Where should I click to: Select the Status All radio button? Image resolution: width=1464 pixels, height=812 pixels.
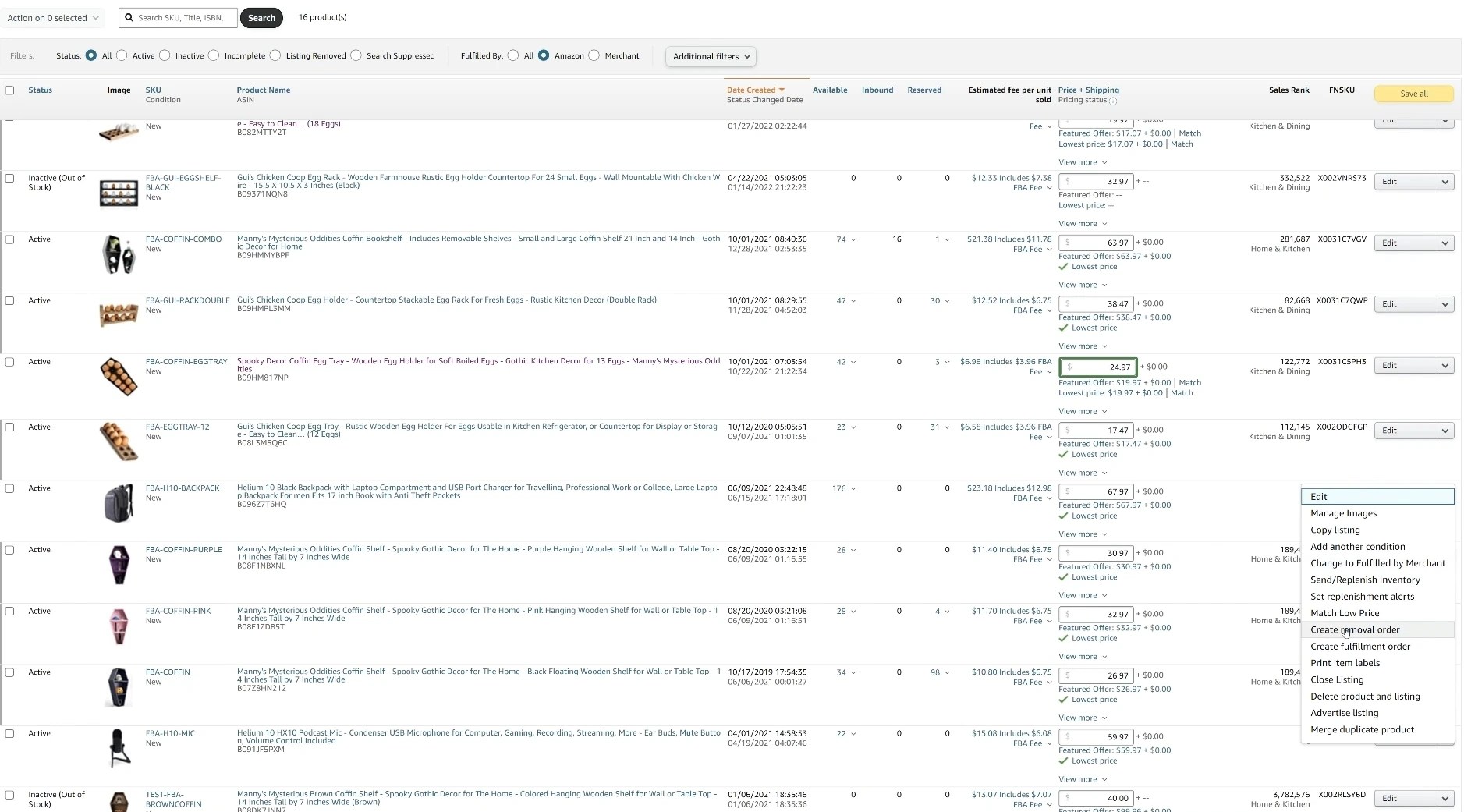(x=91, y=55)
